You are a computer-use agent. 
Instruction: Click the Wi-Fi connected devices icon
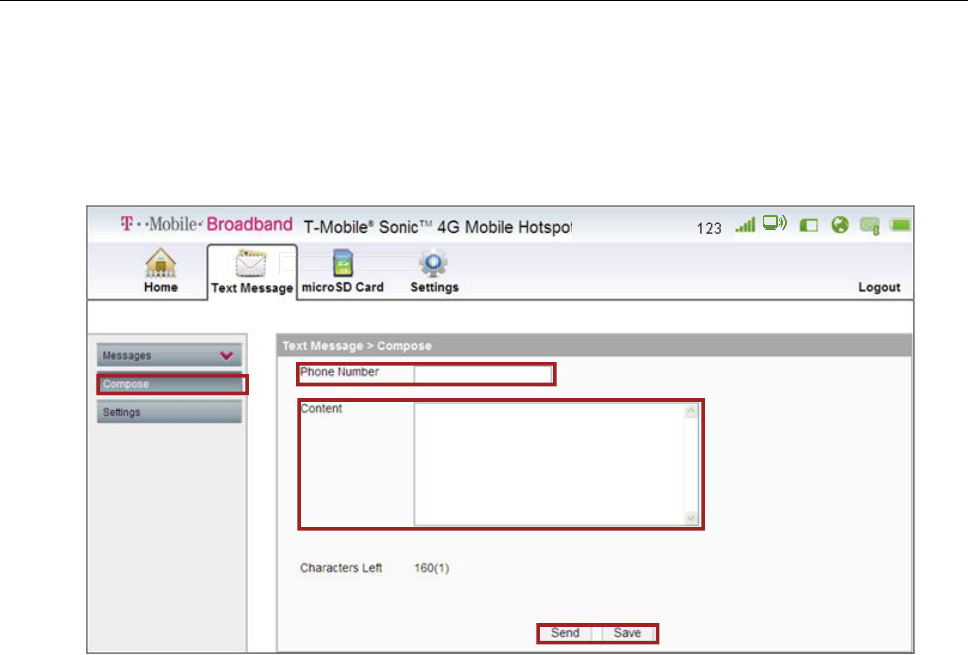[x=775, y=223]
